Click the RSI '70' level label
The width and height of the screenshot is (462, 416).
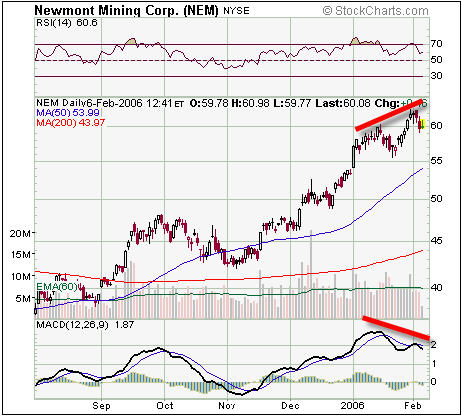(436, 43)
